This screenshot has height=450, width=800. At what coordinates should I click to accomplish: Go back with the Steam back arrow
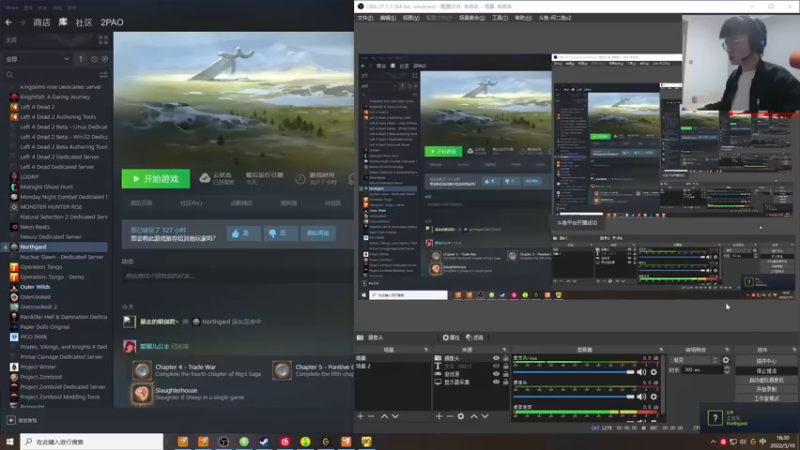point(9,22)
